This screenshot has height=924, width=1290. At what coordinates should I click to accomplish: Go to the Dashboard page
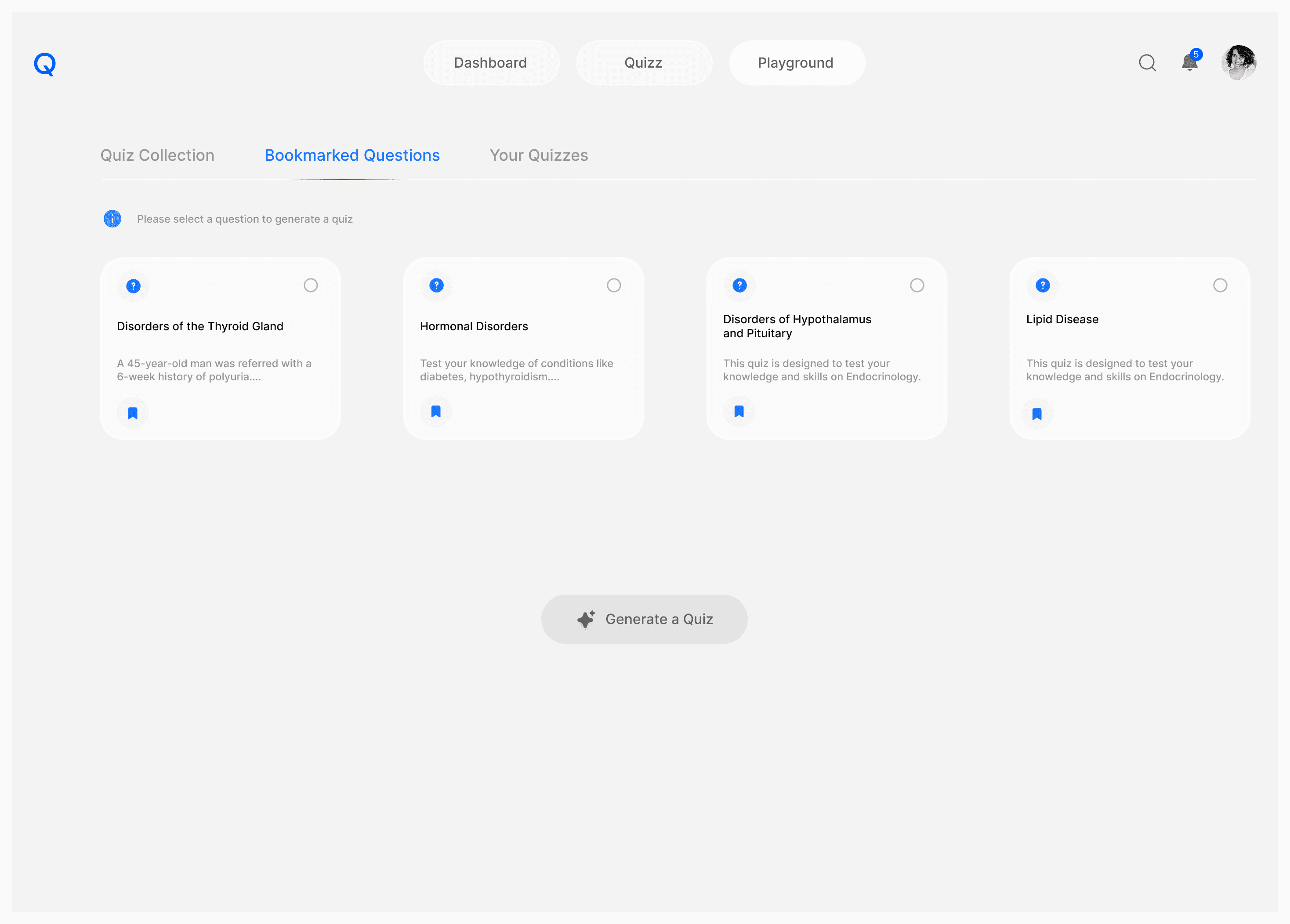490,62
